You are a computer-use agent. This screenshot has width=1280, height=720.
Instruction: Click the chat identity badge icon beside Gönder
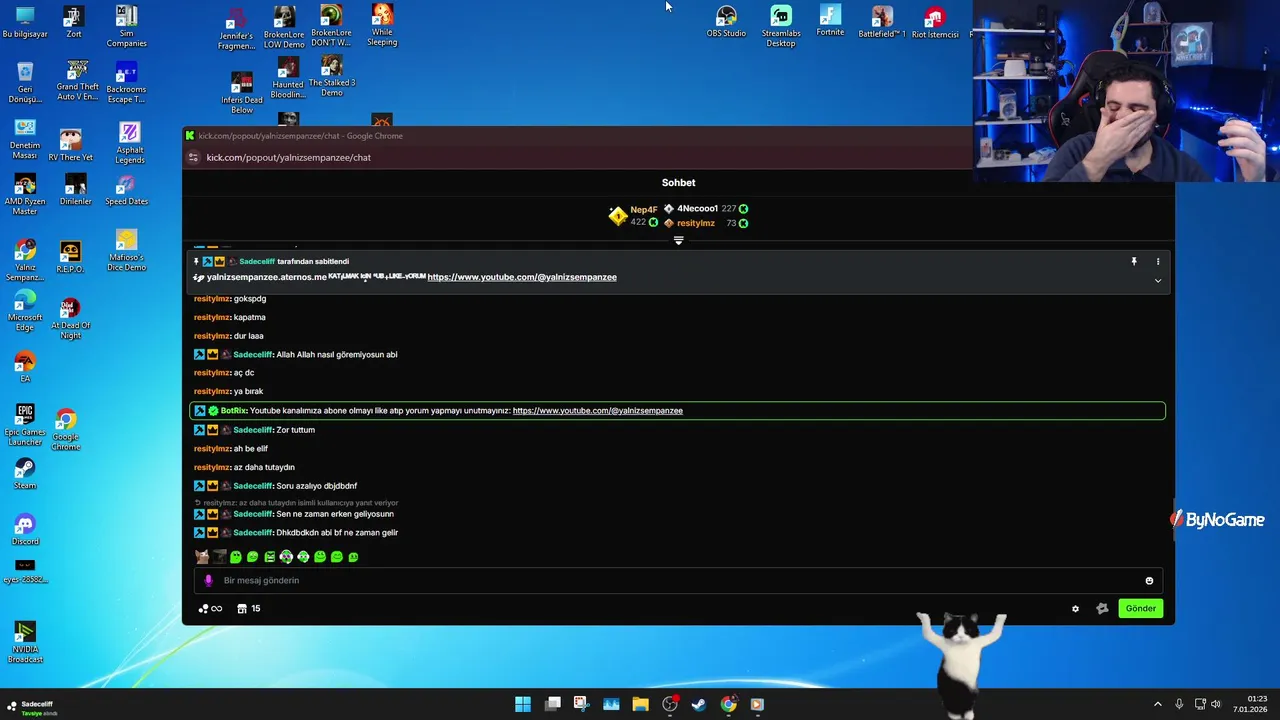point(1102,609)
